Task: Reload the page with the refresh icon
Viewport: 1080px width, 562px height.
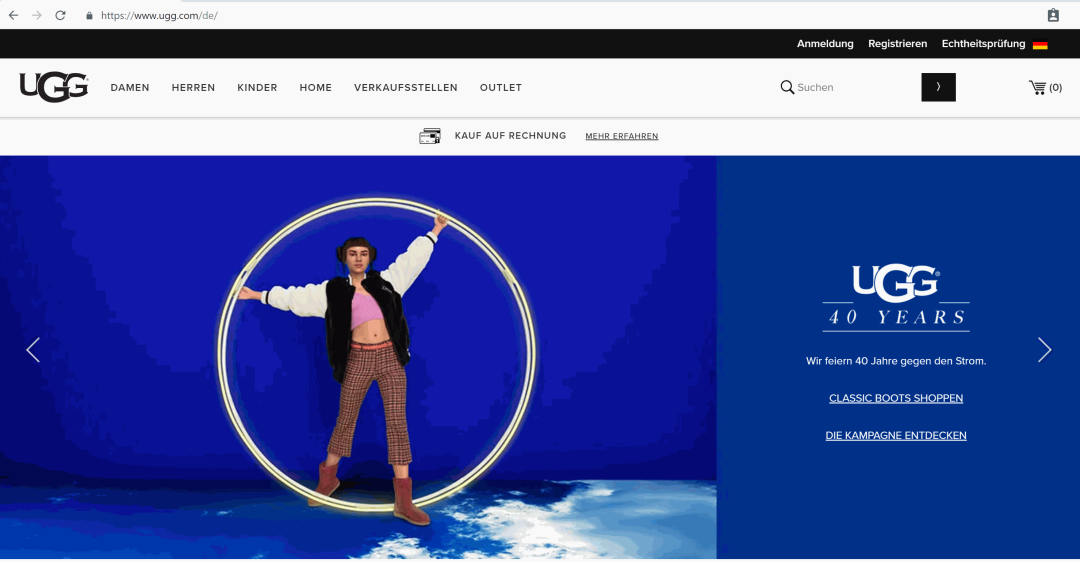Action: point(61,15)
